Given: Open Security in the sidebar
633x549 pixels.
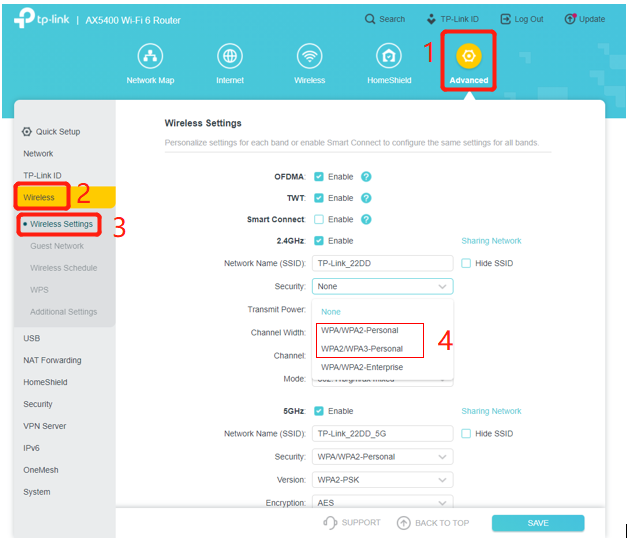Looking at the screenshot, I should point(38,404).
